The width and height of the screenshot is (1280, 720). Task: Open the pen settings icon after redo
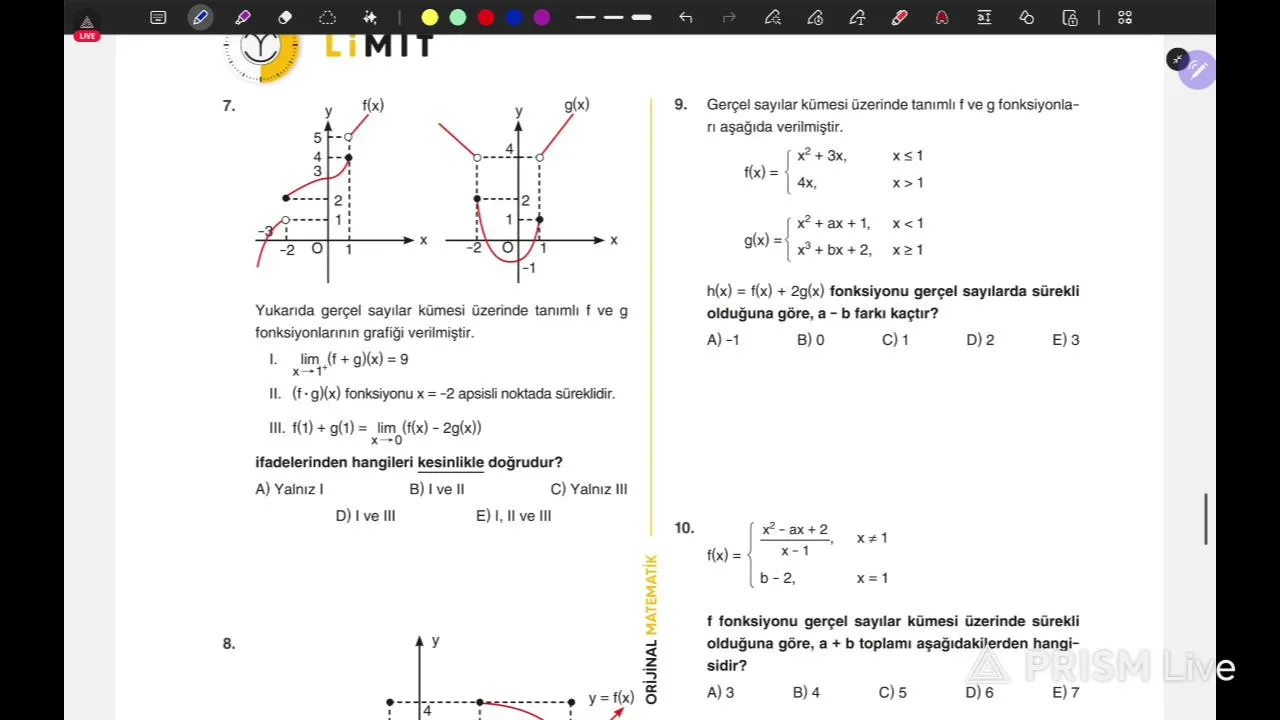point(772,17)
